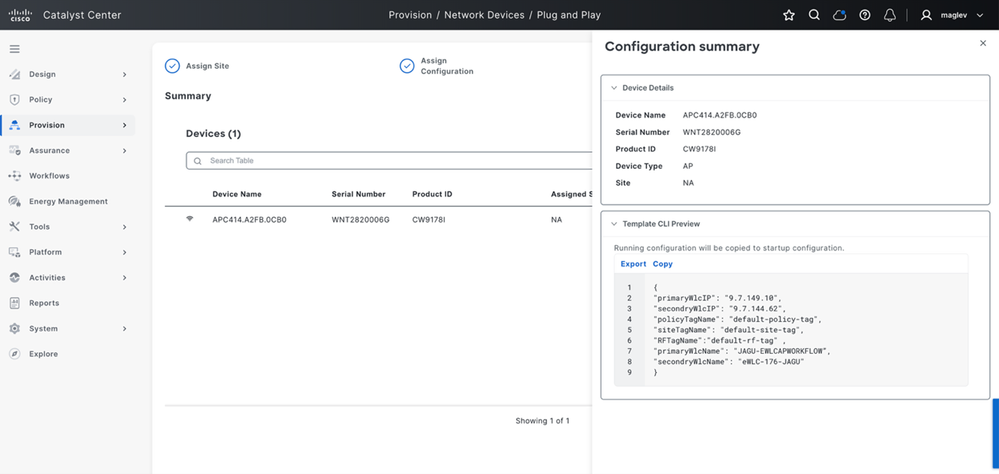The image size is (999, 474).
Task: Click the Device Type AP value
Action: [687, 166]
